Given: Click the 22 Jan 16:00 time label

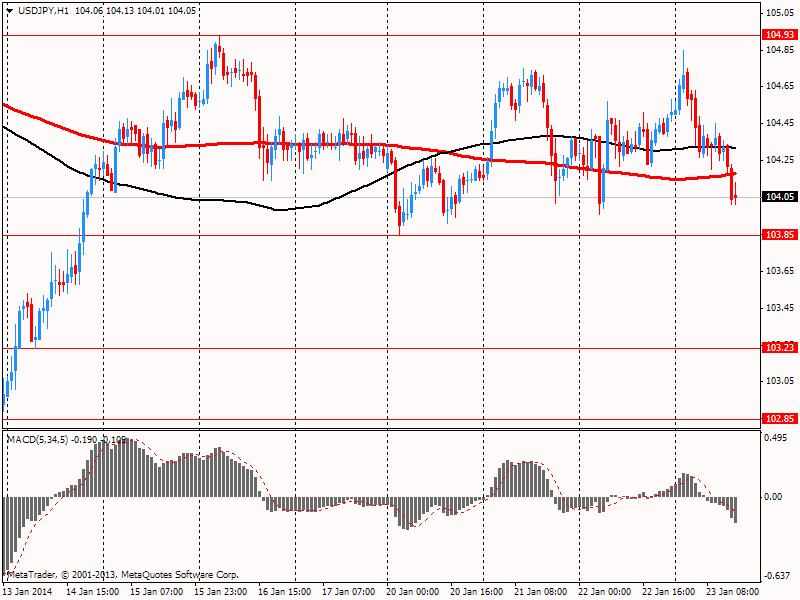Looking at the screenshot, I should click(x=669, y=592).
